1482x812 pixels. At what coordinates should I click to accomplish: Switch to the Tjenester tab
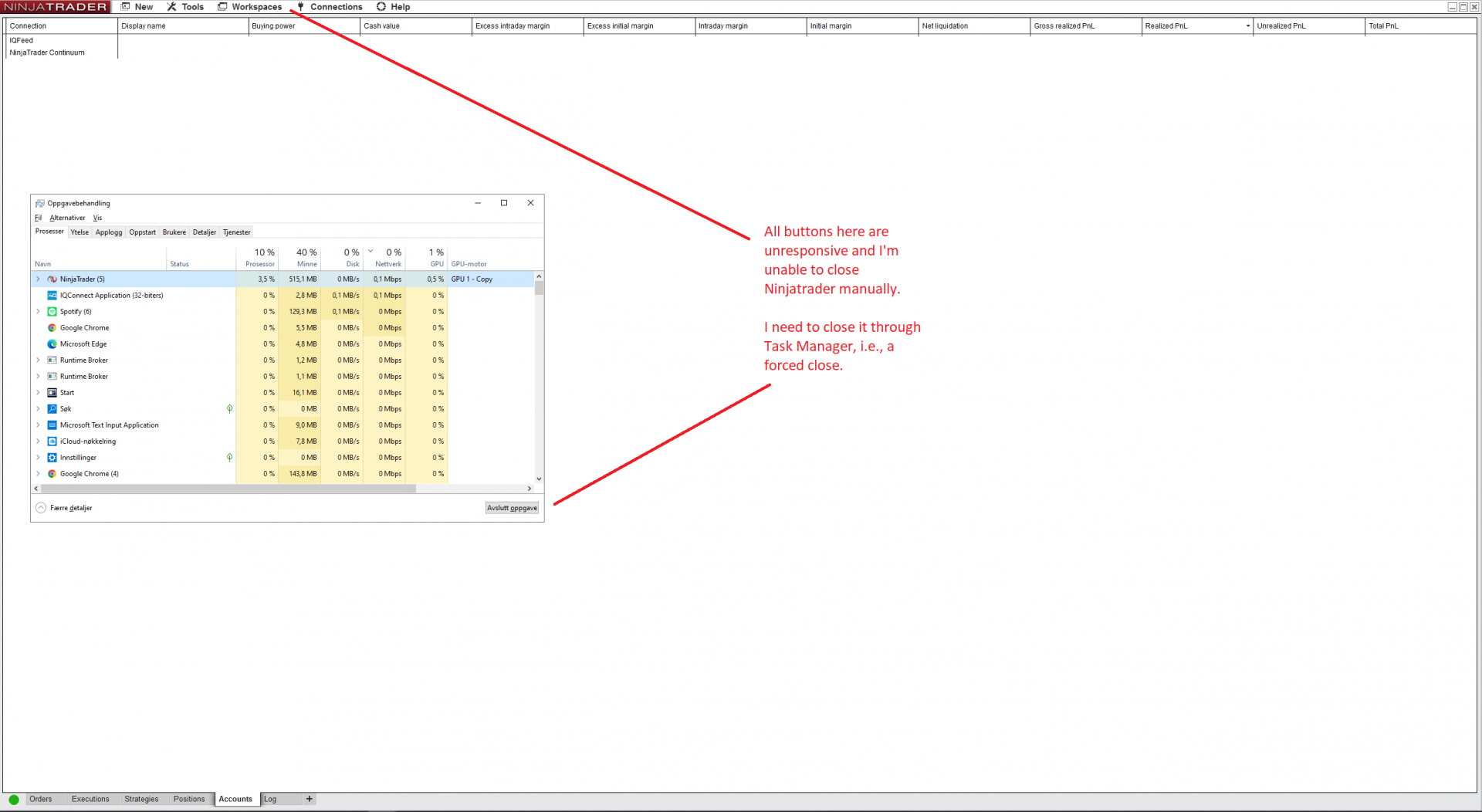tap(237, 232)
